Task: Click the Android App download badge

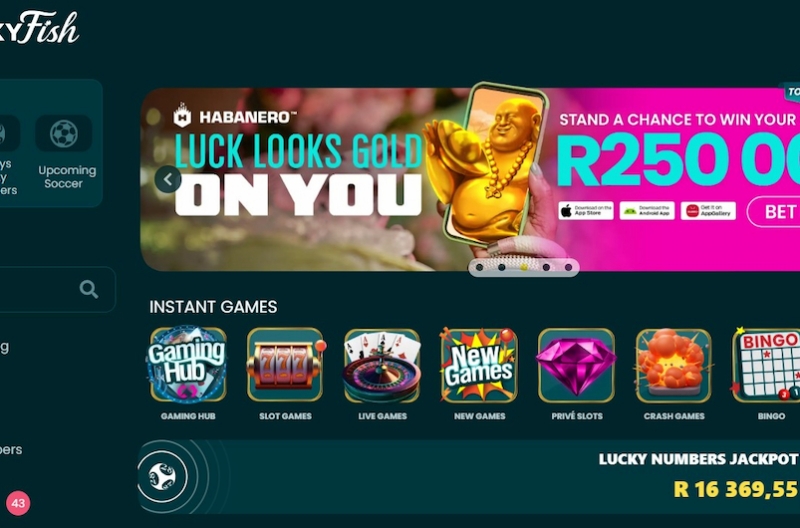Action: point(647,211)
